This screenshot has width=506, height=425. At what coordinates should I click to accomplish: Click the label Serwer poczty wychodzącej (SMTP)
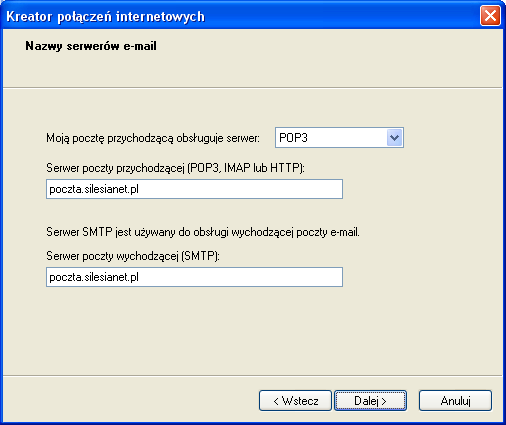[133, 256]
